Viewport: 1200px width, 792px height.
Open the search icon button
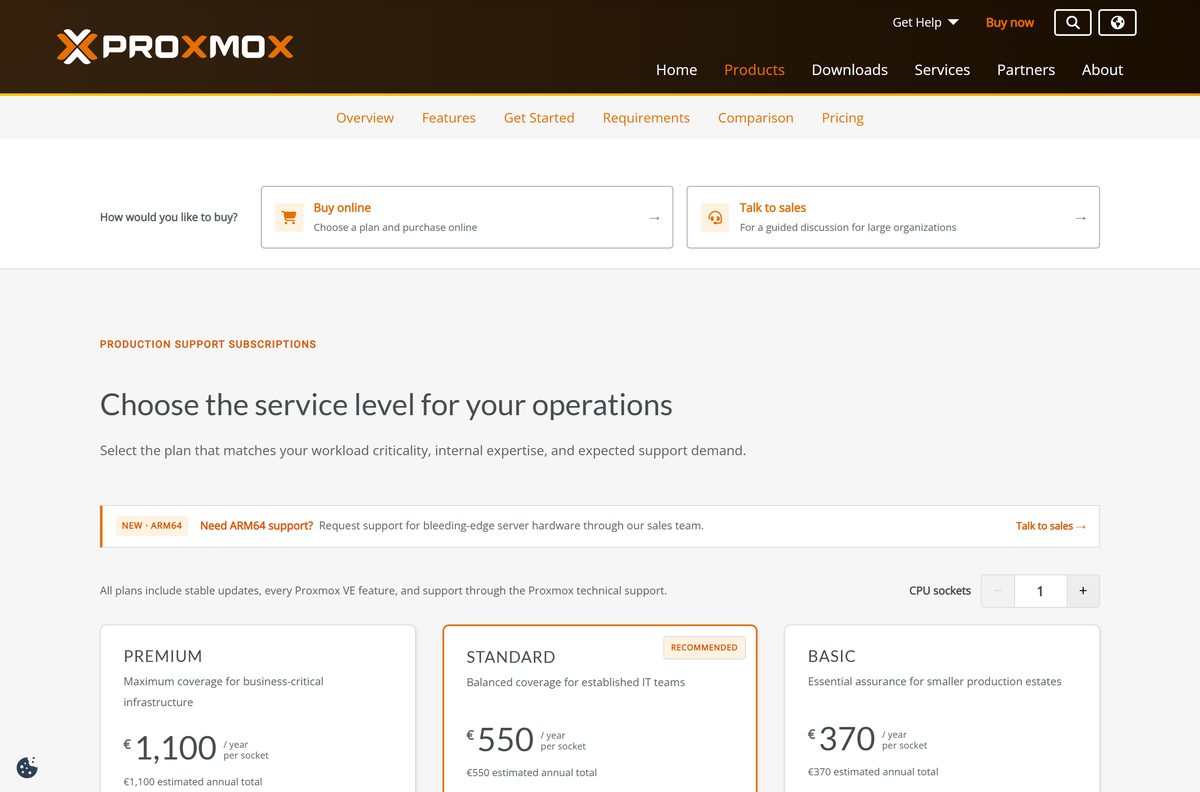(x=1073, y=22)
